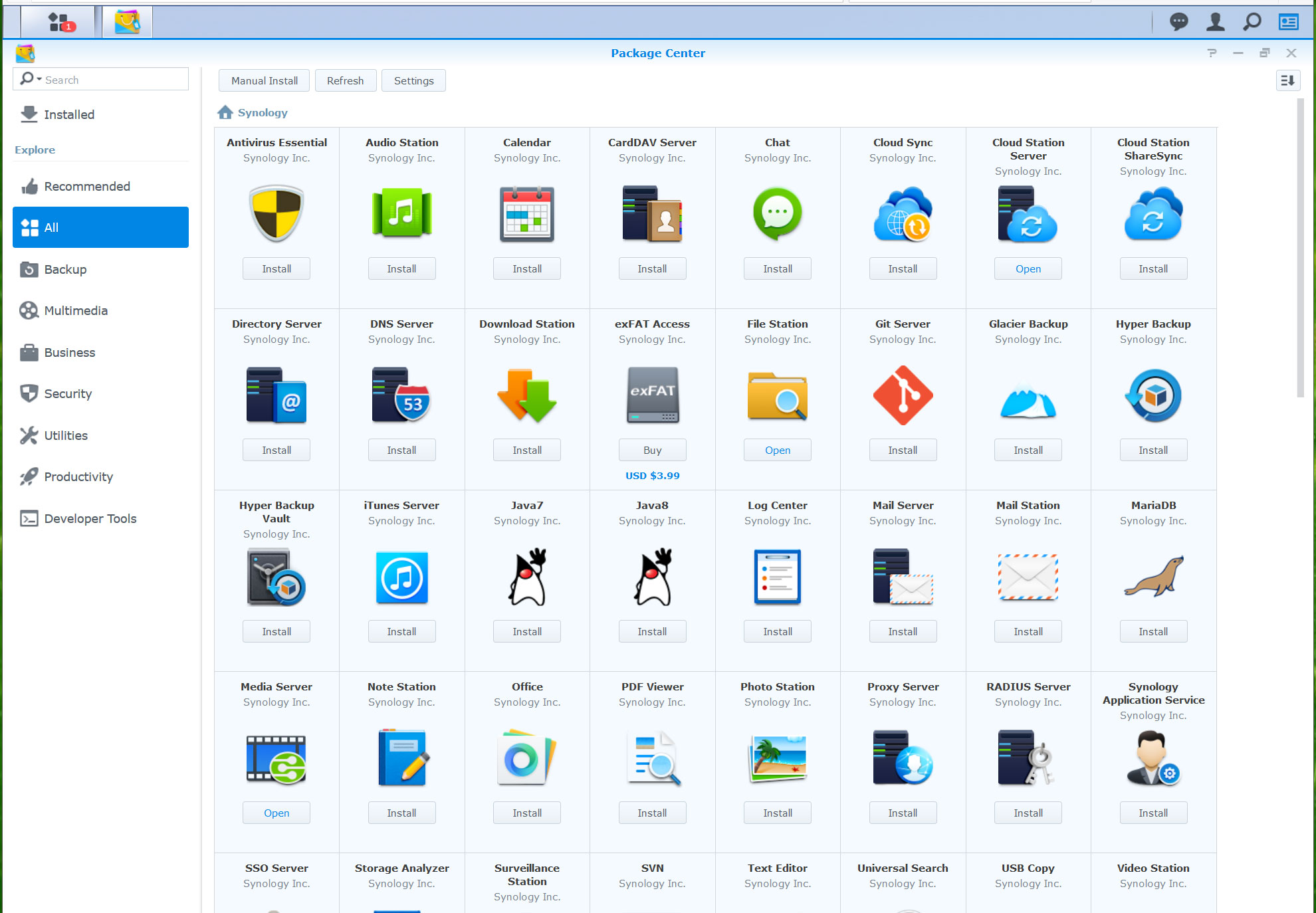Select the iTunes Server icon
The image size is (1316, 913).
coord(401,577)
